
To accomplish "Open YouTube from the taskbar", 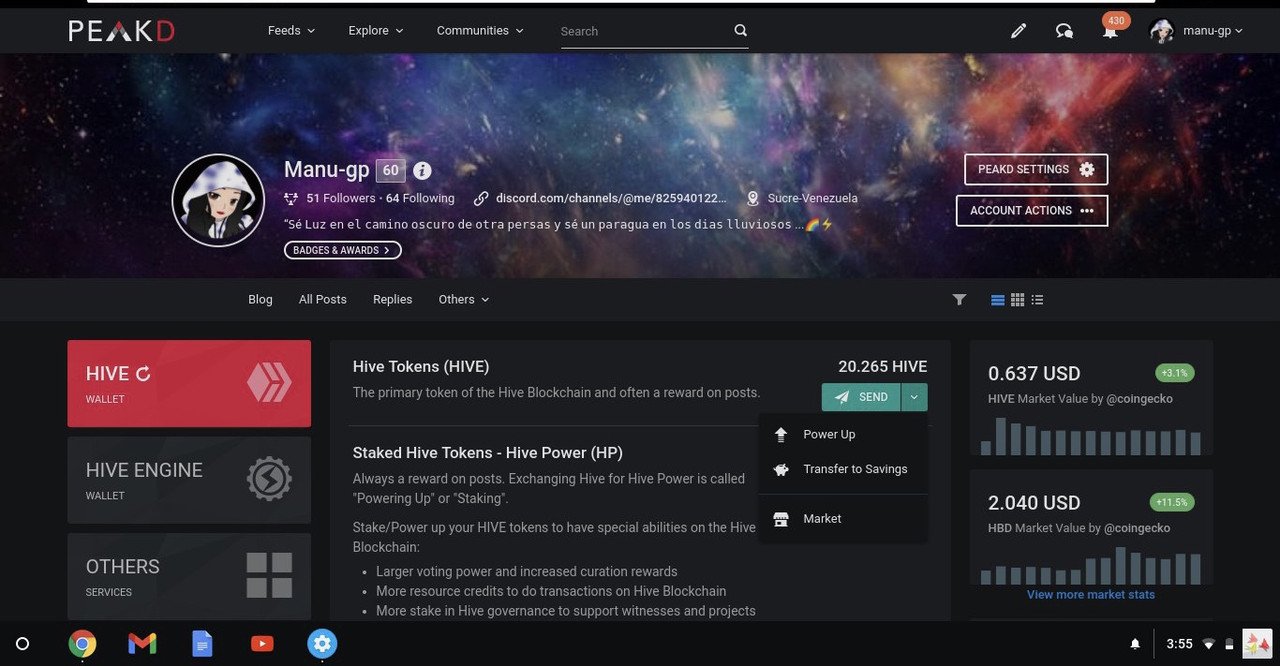I will 262,643.
